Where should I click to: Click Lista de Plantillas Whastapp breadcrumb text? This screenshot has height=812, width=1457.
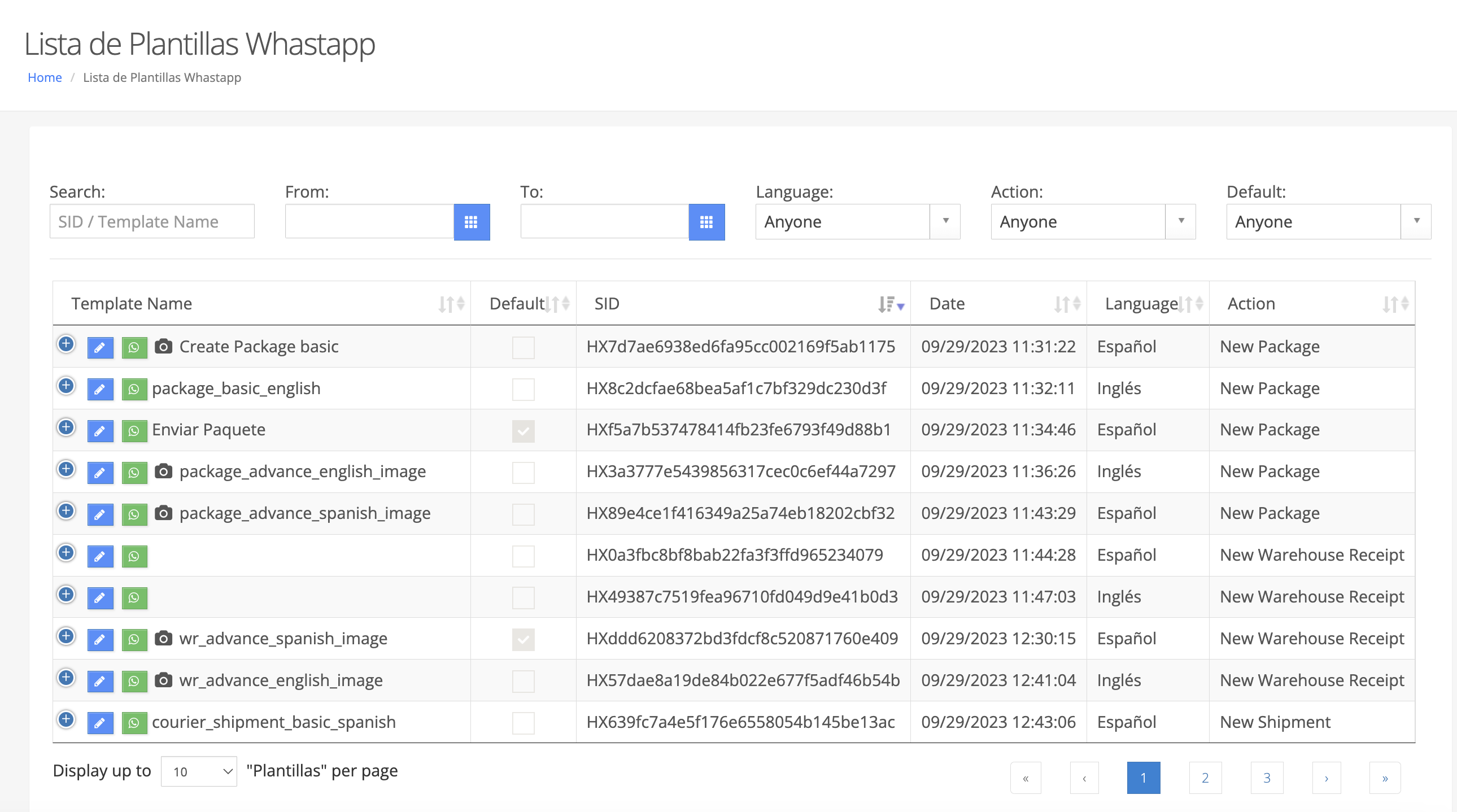tap(162, 77)
